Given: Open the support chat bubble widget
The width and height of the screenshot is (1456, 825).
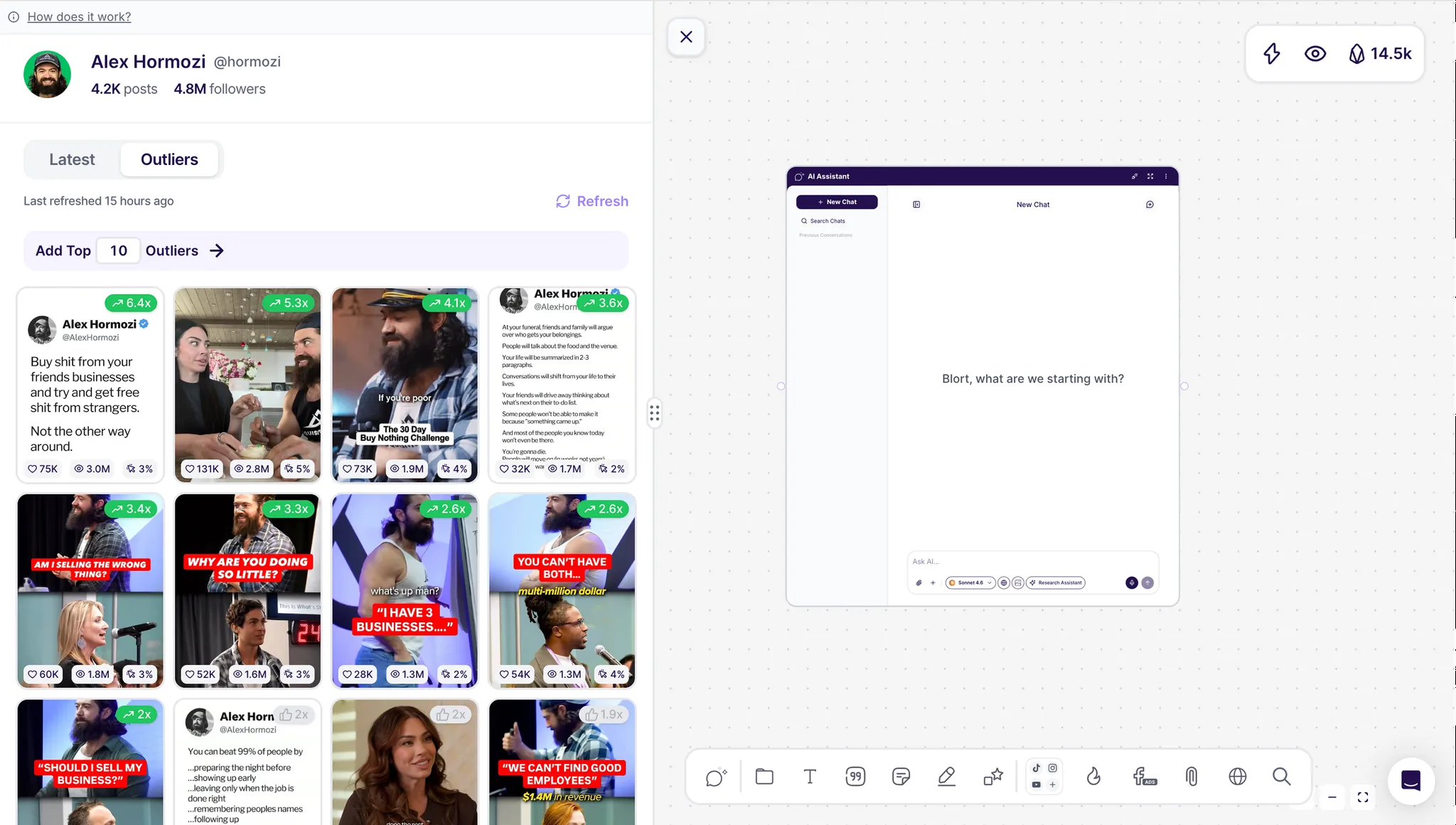Looking at the screenshot, I should (1411, 781).
